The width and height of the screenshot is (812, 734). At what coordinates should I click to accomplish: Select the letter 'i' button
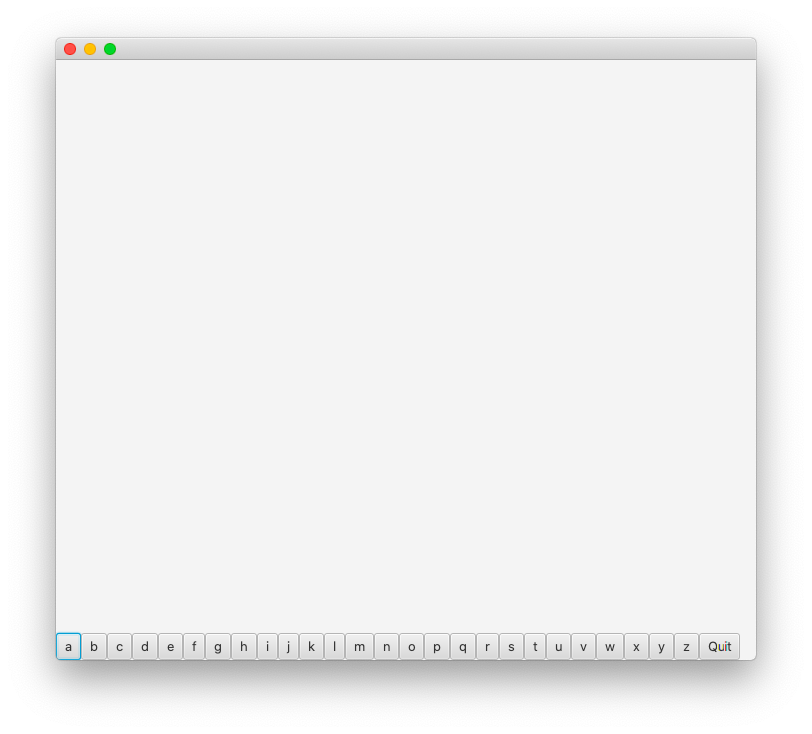267,646
